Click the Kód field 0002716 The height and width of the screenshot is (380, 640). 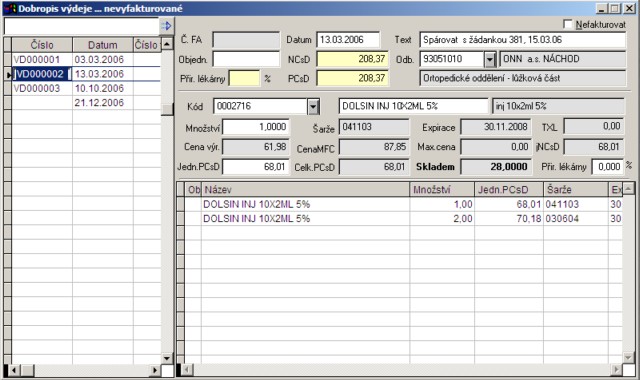(260, 107)
